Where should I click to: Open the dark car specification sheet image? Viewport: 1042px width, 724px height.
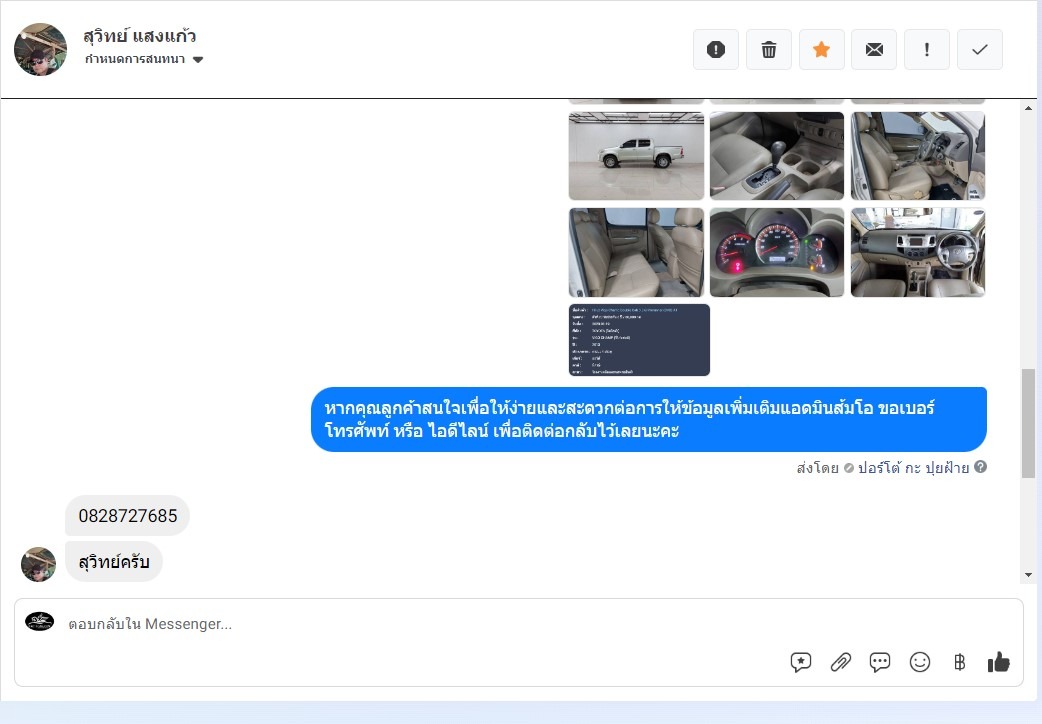tap(639, 340)
